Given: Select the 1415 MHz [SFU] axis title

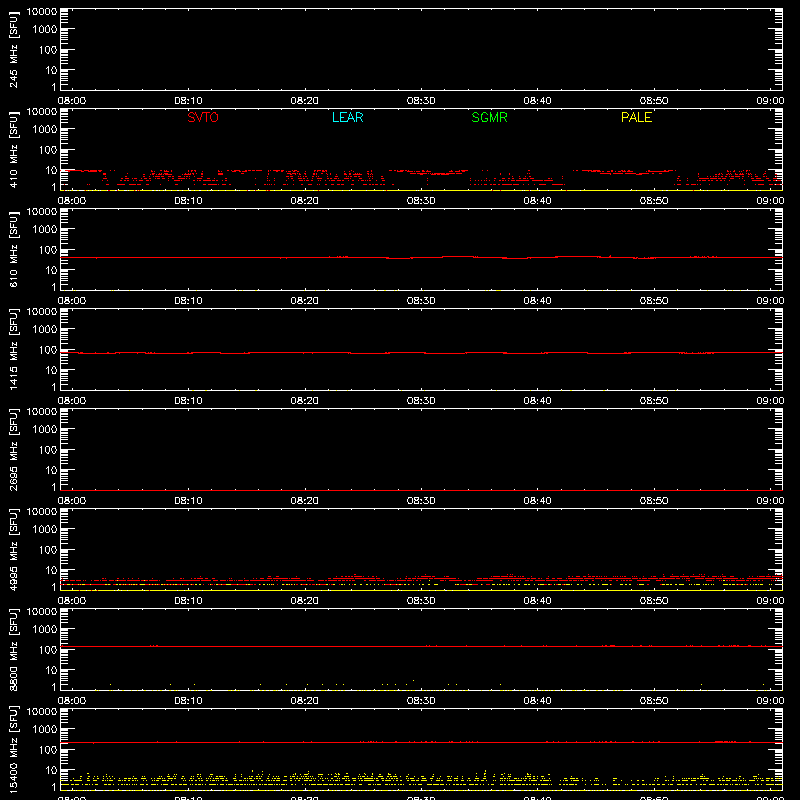Looking at the screenshot, I should (13, 350).
